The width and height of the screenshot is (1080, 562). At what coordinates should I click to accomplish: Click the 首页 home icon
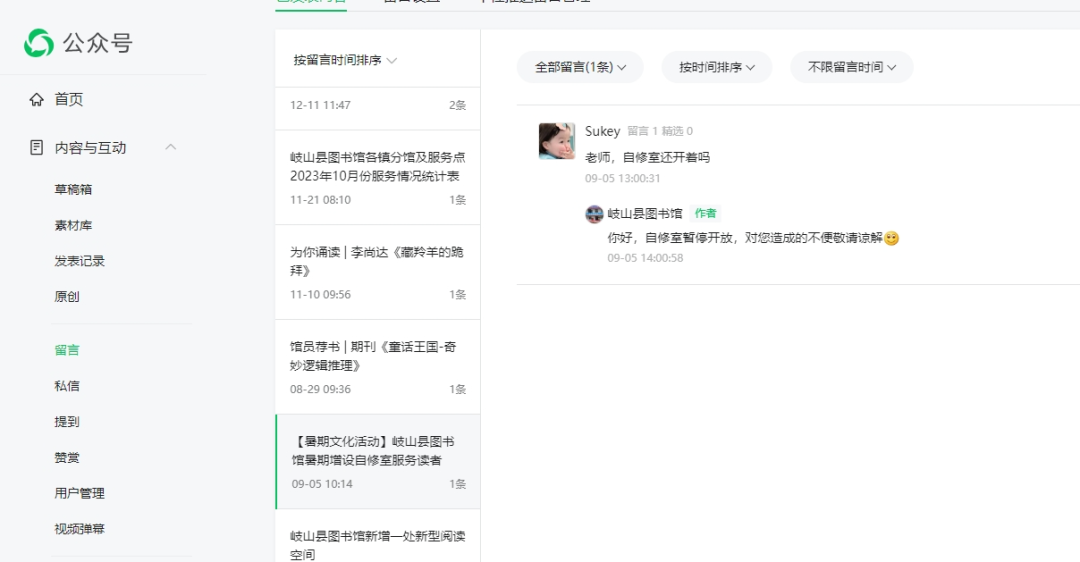[37, 99]
